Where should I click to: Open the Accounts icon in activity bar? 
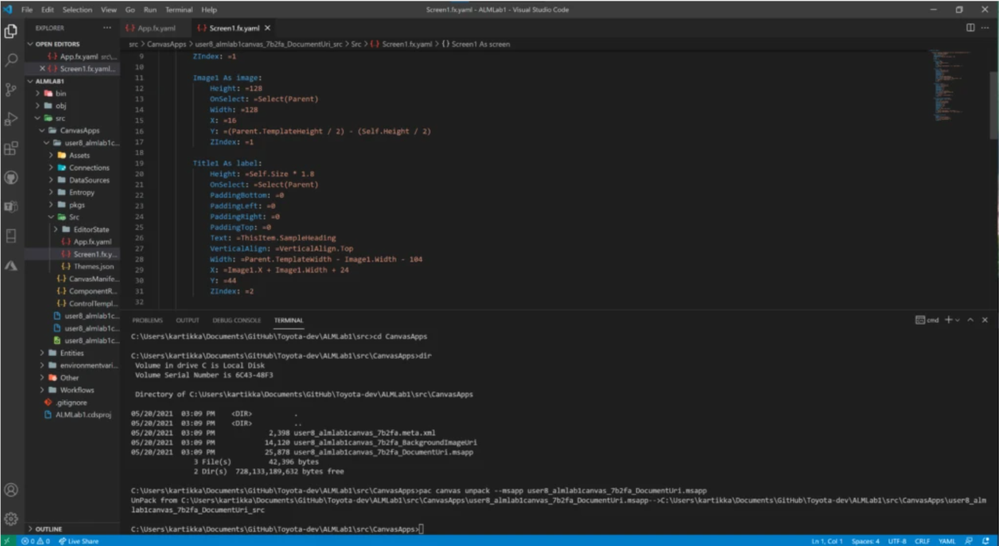coord(11,490)
